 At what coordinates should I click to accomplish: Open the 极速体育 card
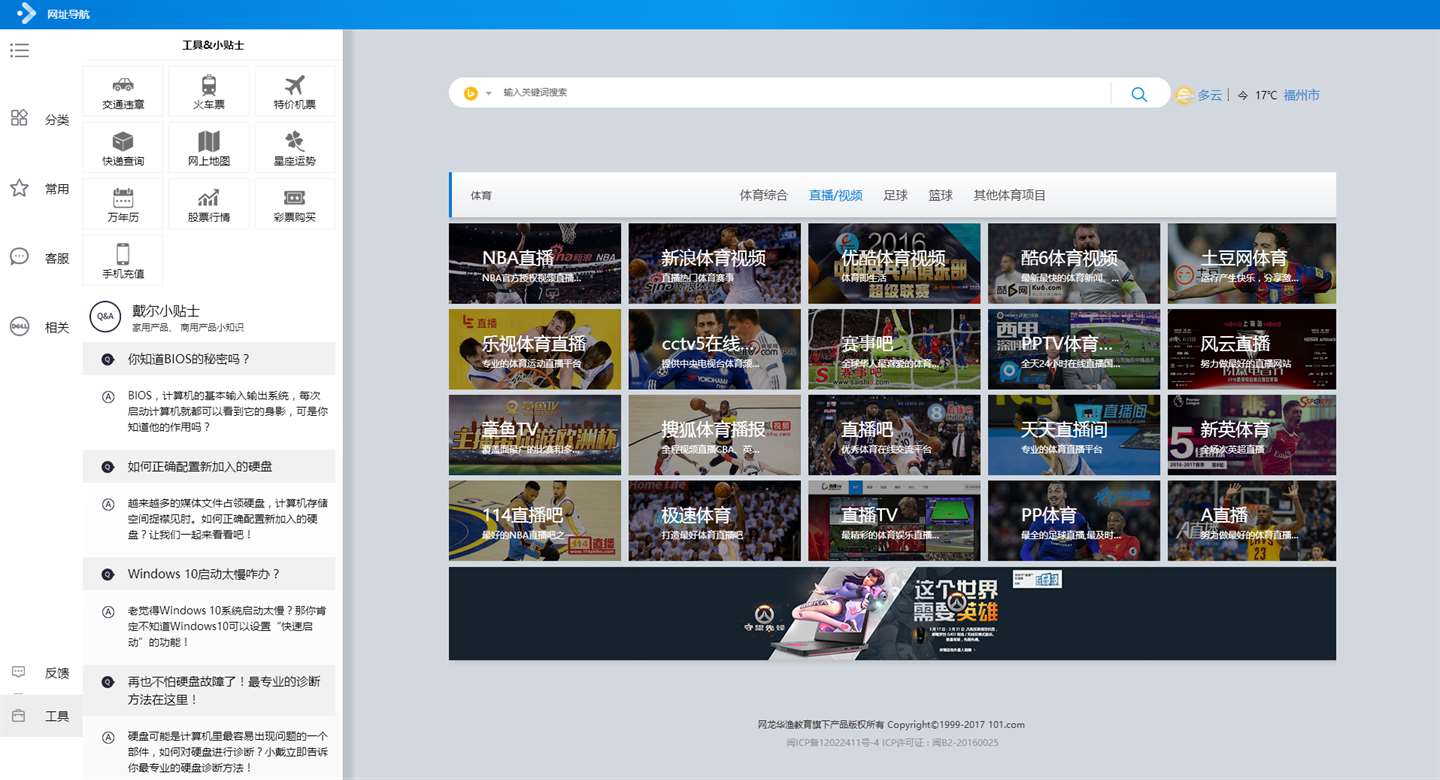tap(715, 521)
